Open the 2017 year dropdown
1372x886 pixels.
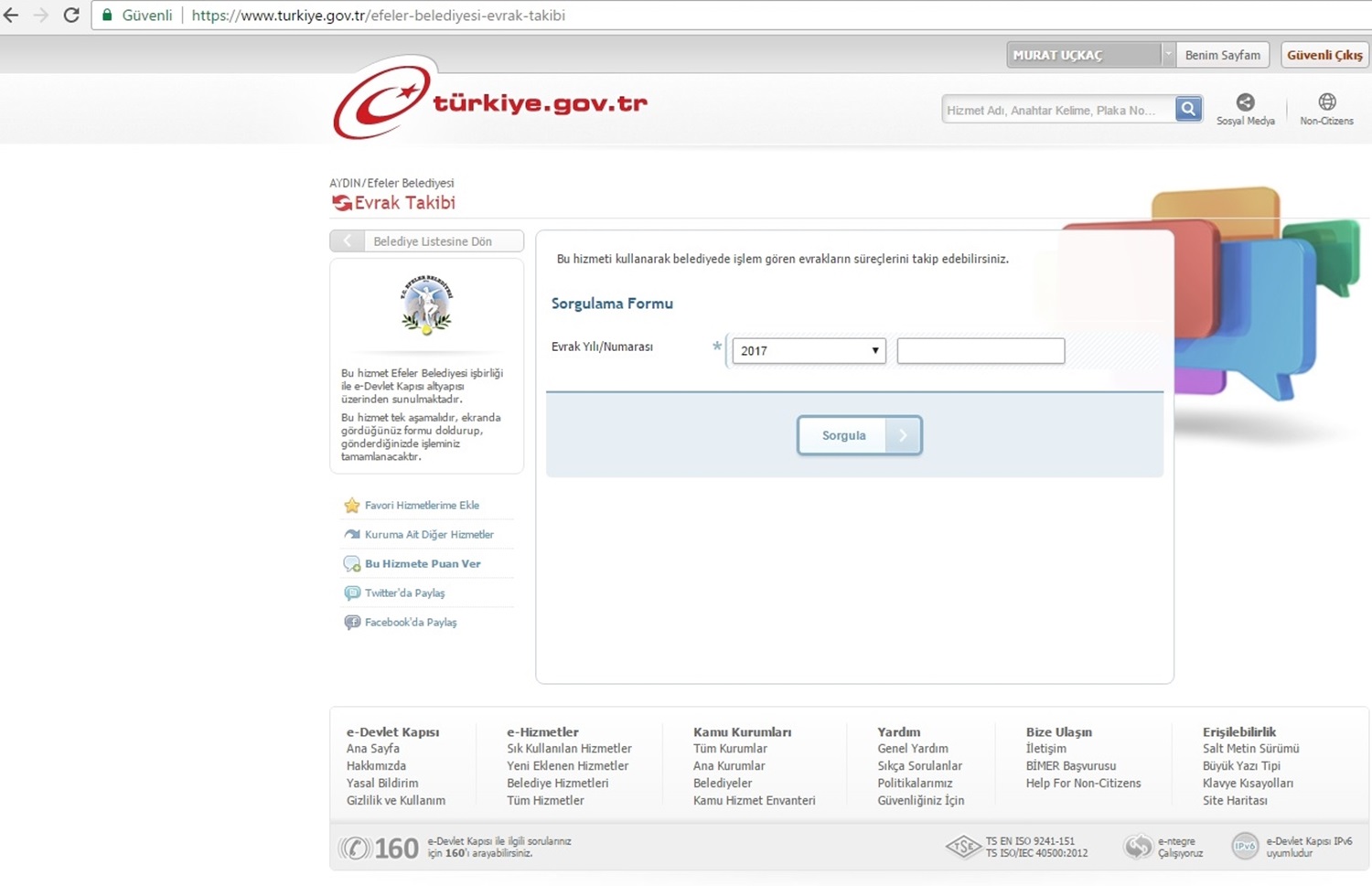[809, 351]
